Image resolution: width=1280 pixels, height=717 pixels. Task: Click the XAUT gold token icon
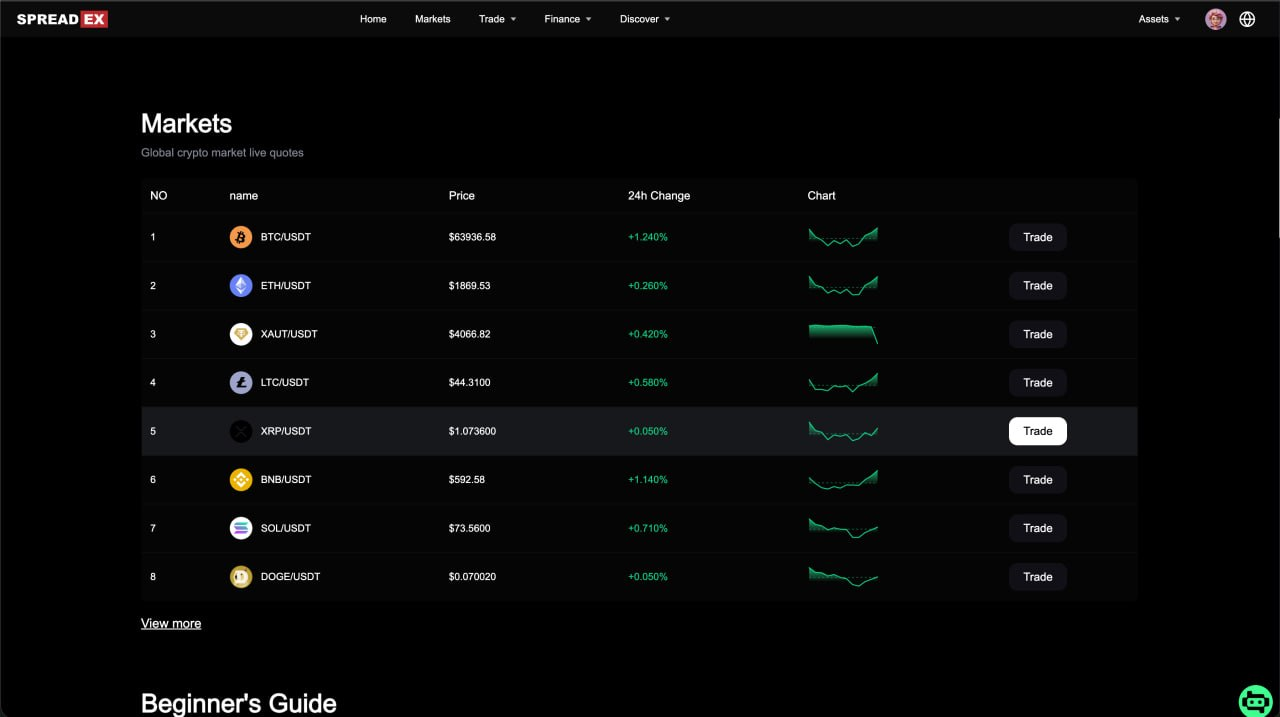[241, 334]
